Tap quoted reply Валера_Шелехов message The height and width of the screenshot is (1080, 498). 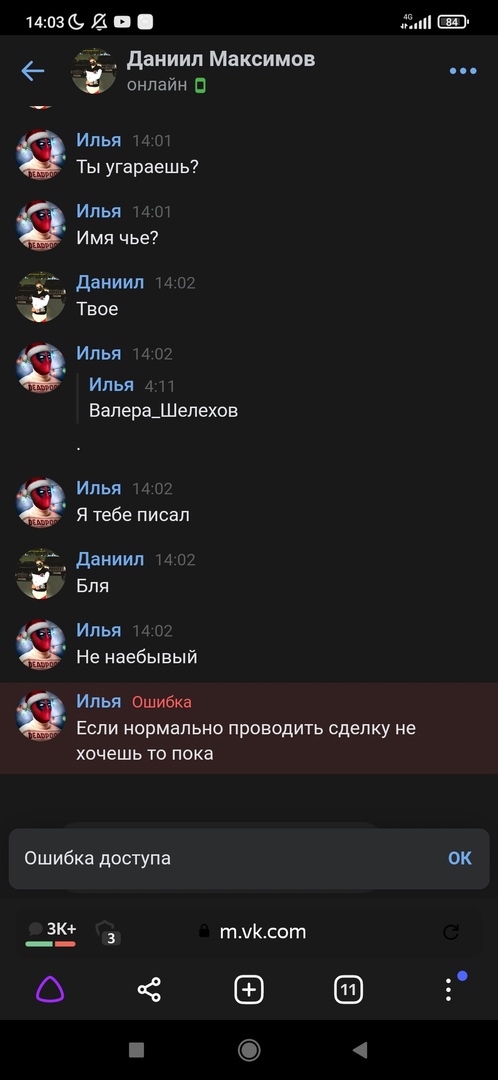(x=163, y=398)
